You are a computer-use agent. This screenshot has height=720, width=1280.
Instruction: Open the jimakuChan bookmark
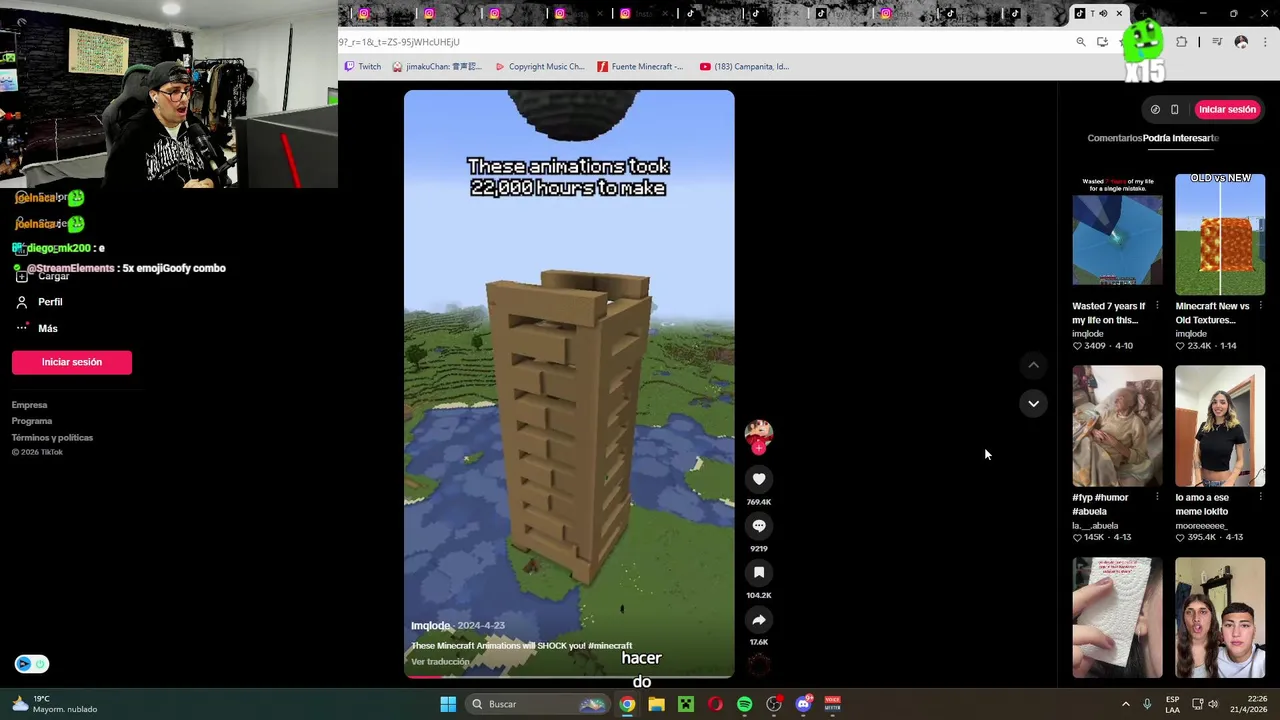437,67
